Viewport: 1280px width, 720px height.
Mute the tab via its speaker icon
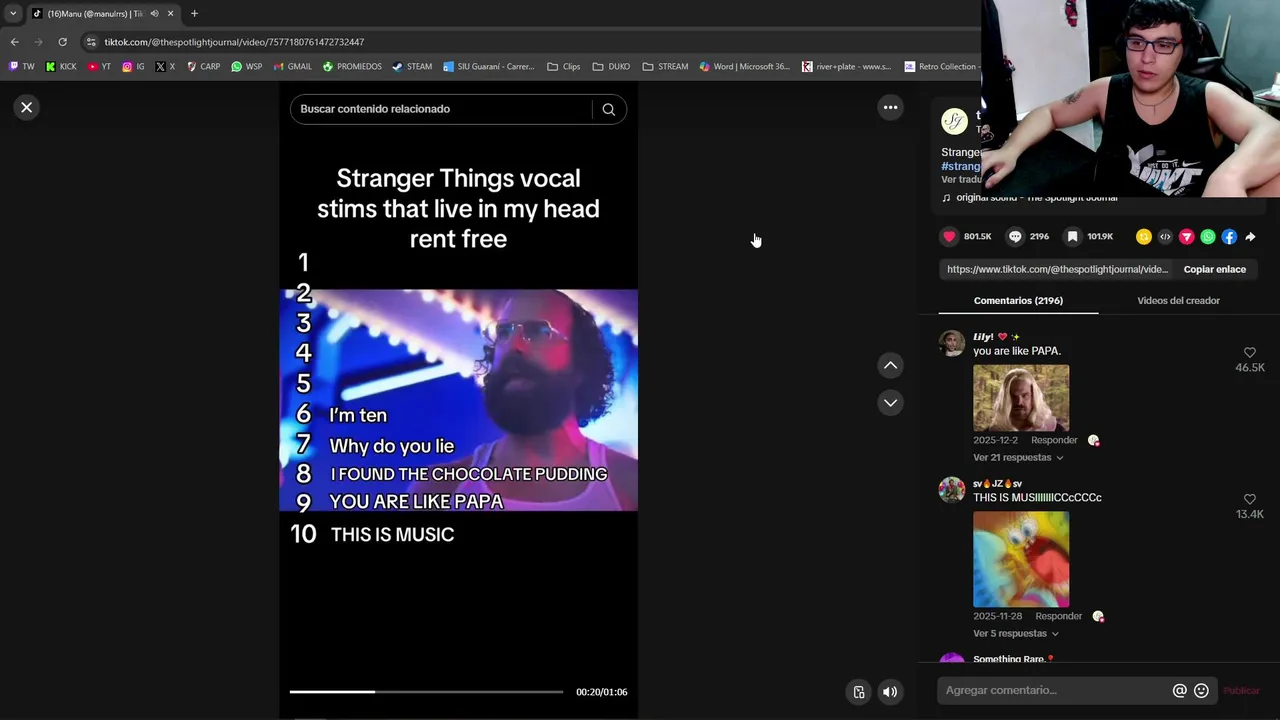click(154, 13)
